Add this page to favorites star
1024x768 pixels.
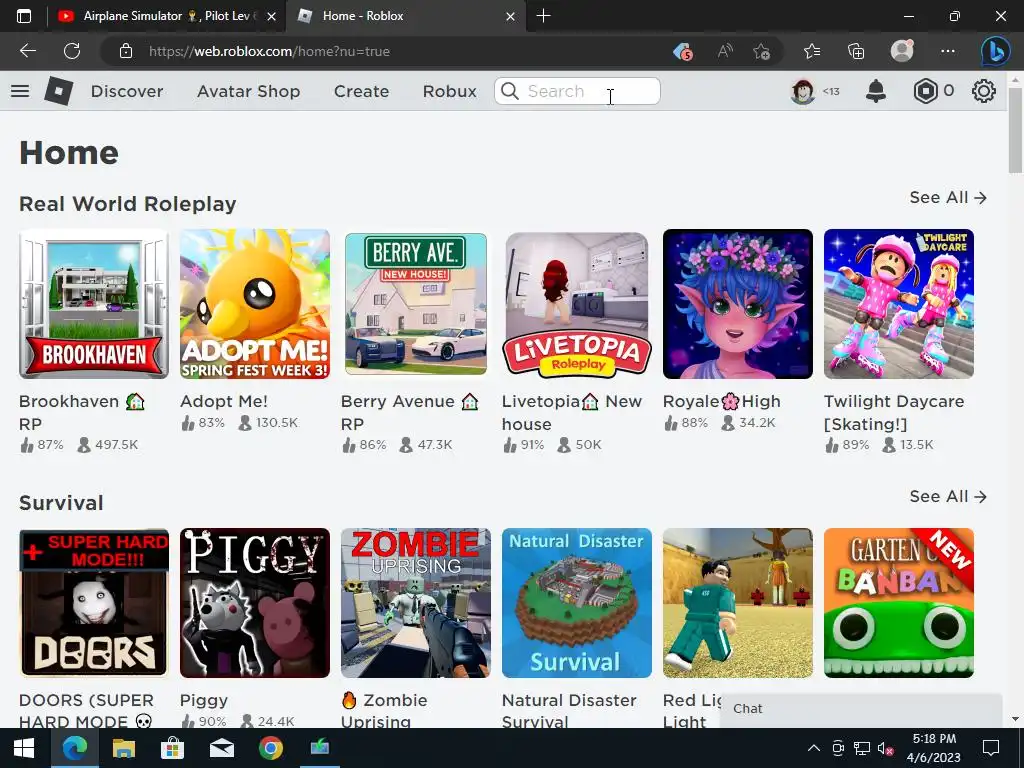point(761,52)
